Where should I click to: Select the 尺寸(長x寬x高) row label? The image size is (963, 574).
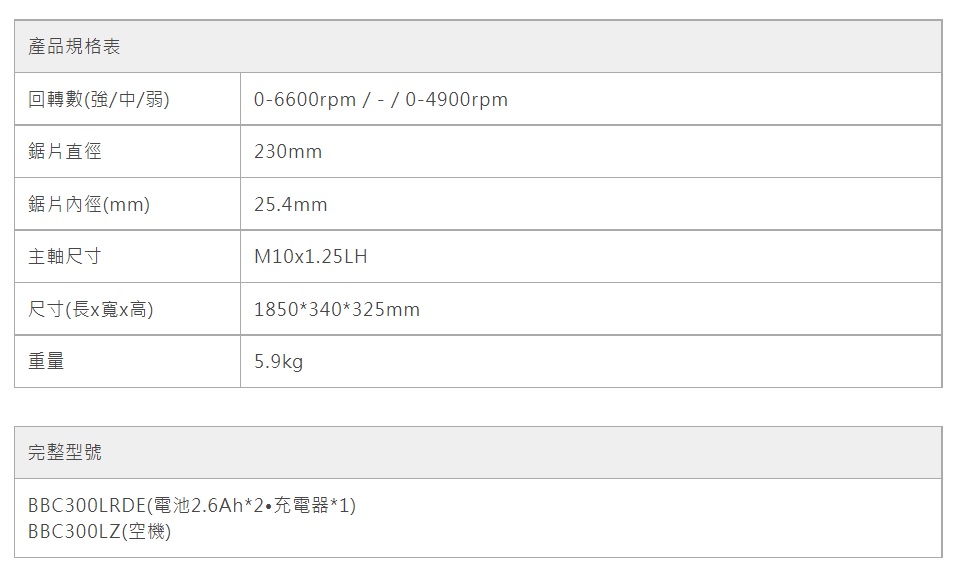pos(91,310)
